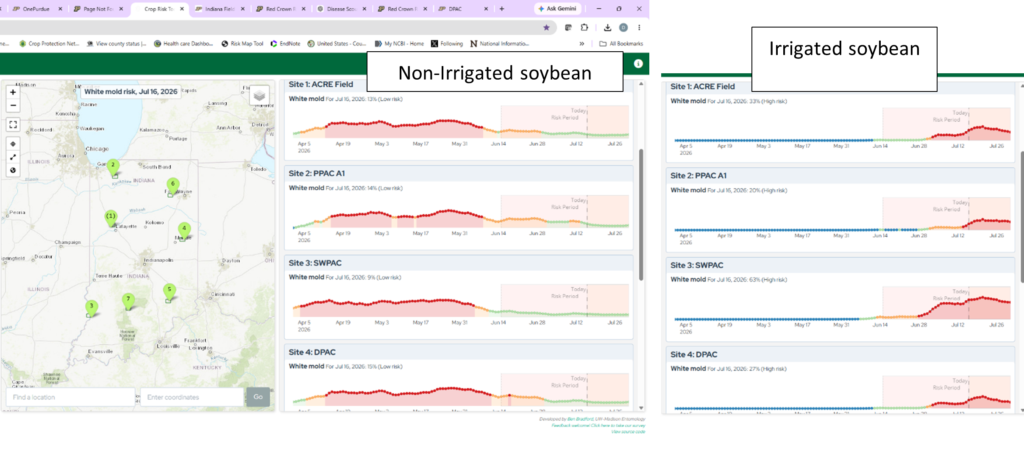Open the map layers selector
Image resolution: width=1024 pixels, height=451 pixels.
[259, 96]
